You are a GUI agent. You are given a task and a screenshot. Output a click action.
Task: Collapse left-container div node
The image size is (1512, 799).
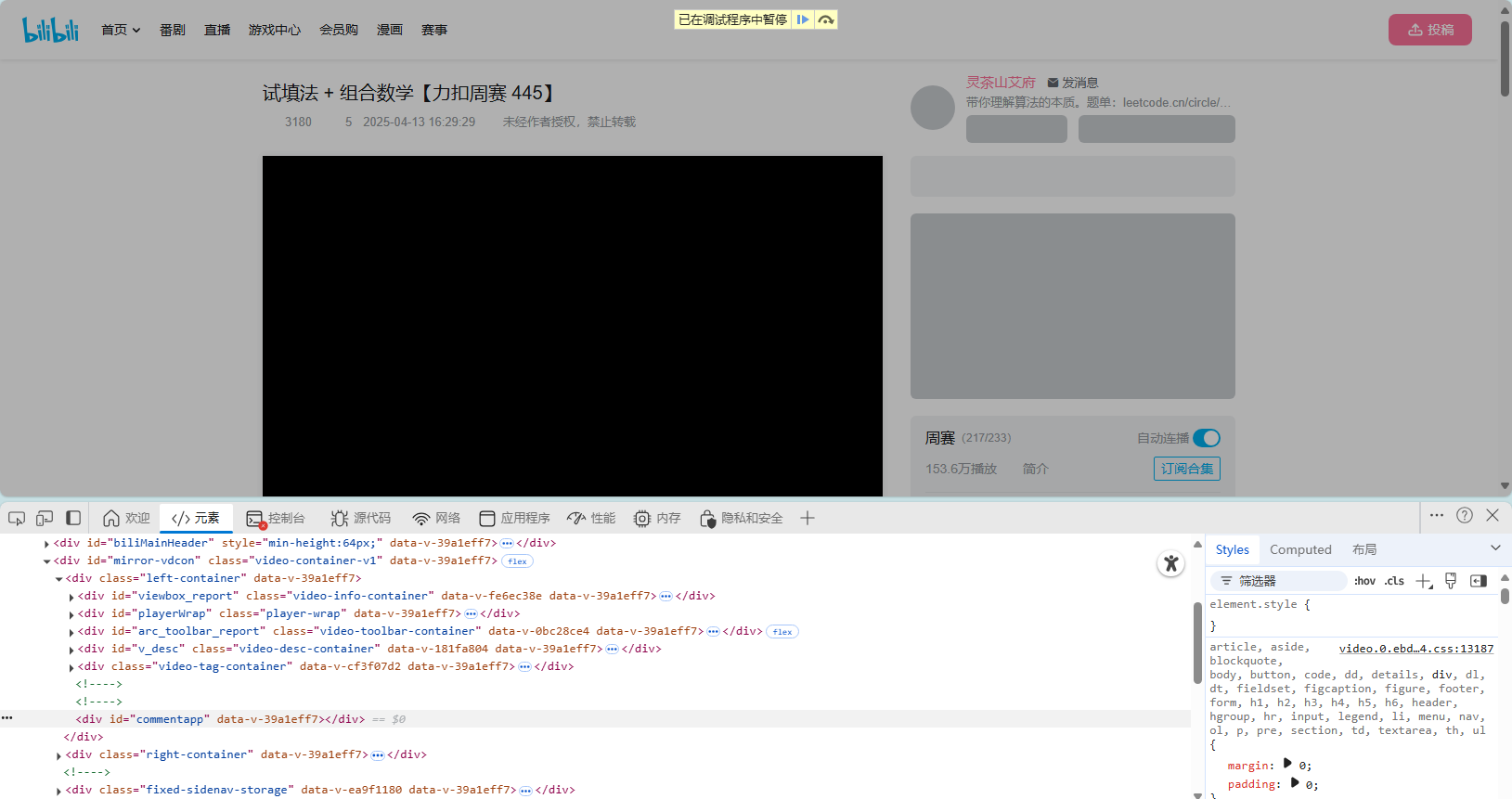(x=58, y=579)
